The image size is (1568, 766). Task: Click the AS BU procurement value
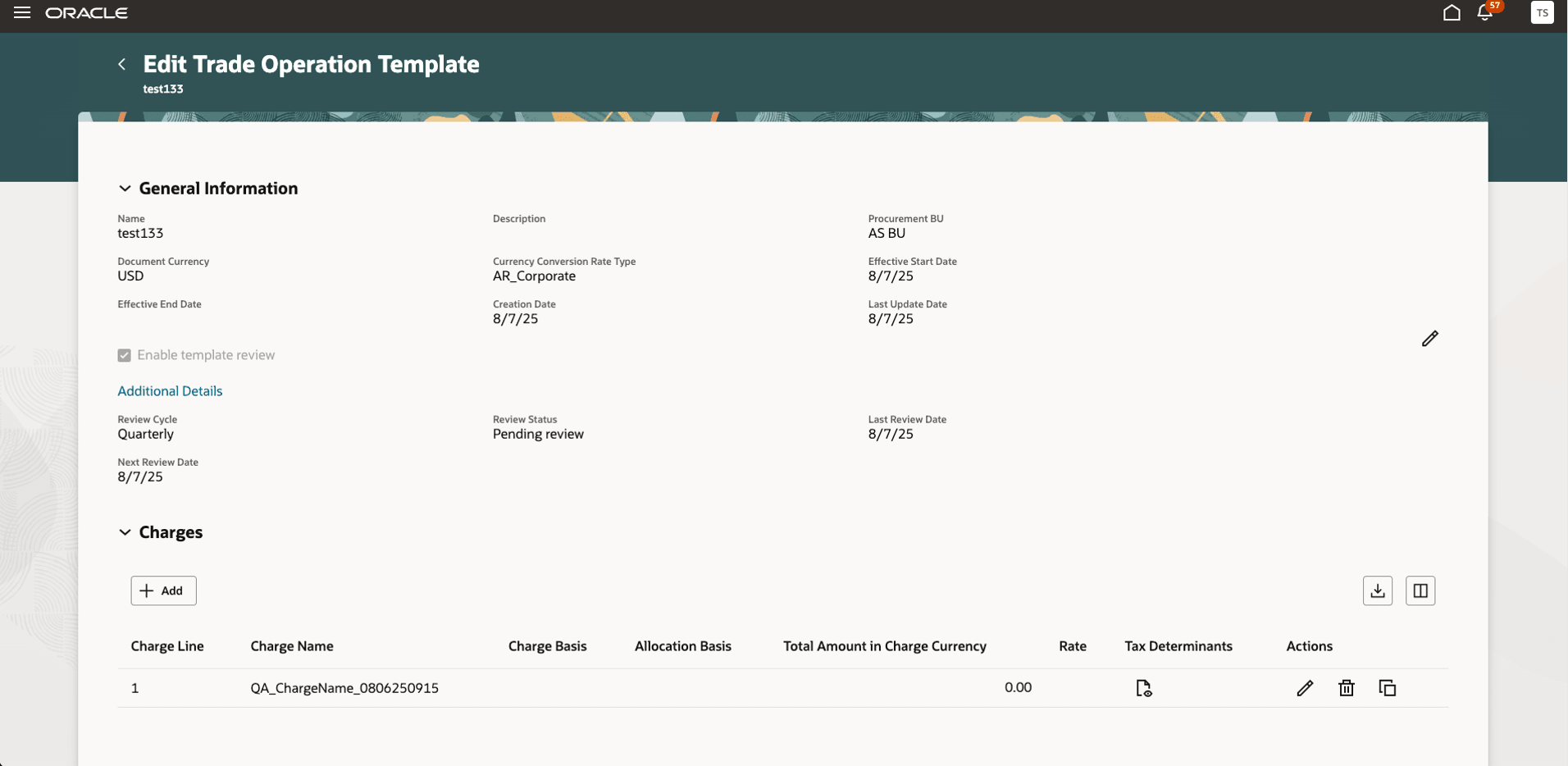[887, 233]
